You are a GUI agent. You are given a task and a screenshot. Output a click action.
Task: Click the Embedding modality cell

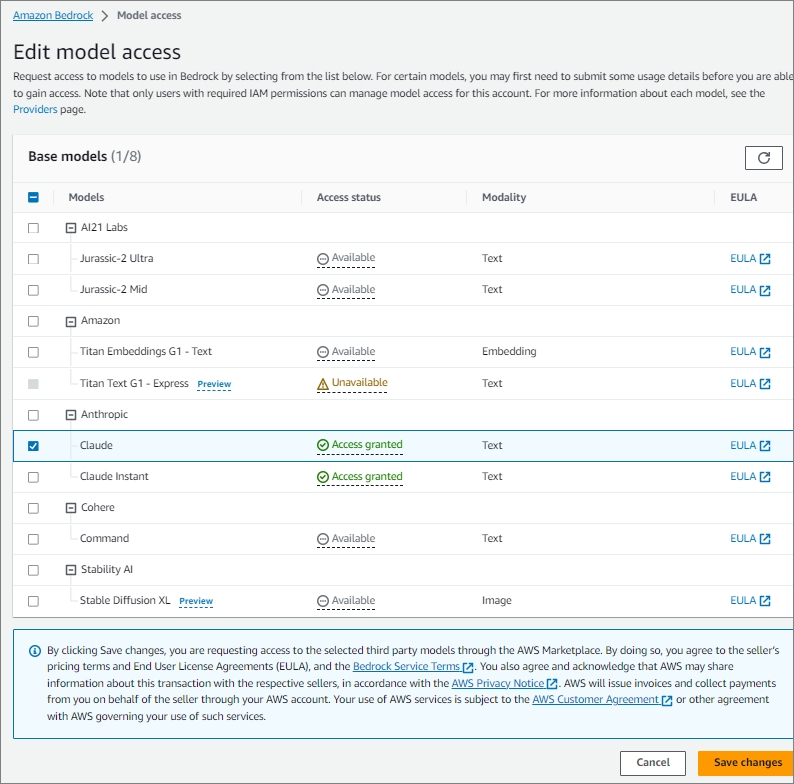pos(509,351)
